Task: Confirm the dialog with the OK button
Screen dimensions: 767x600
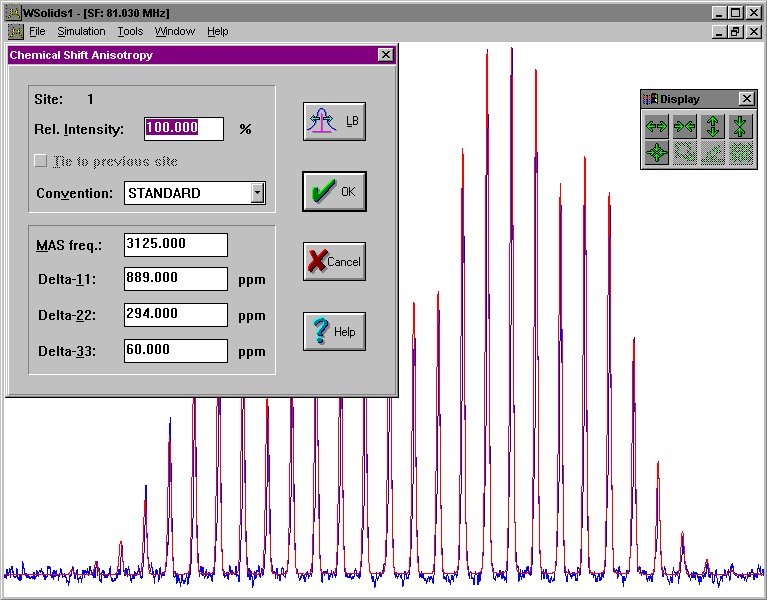Action: [x=334, y=191]
